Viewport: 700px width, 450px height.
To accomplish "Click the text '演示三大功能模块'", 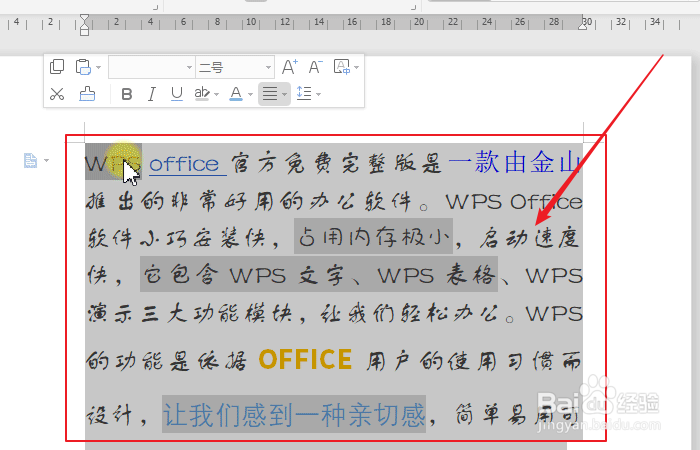I will click(x=190, y=313).
